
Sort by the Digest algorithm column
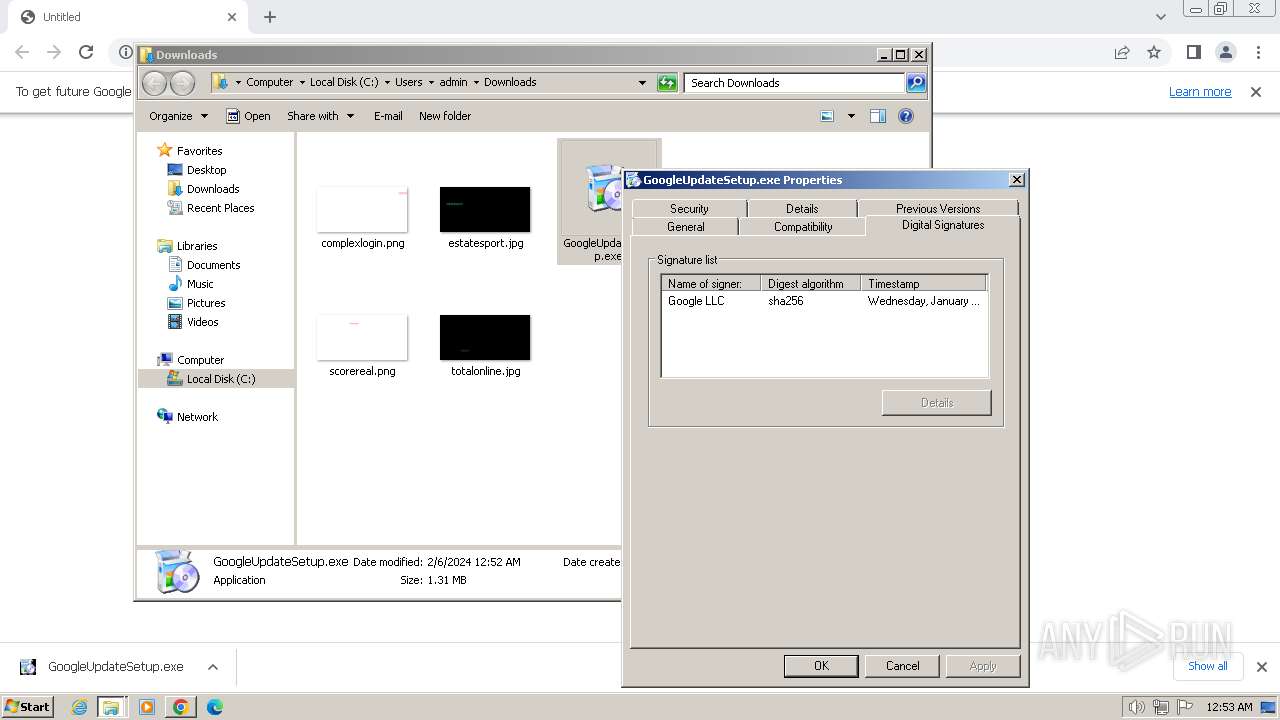point(811,284)
